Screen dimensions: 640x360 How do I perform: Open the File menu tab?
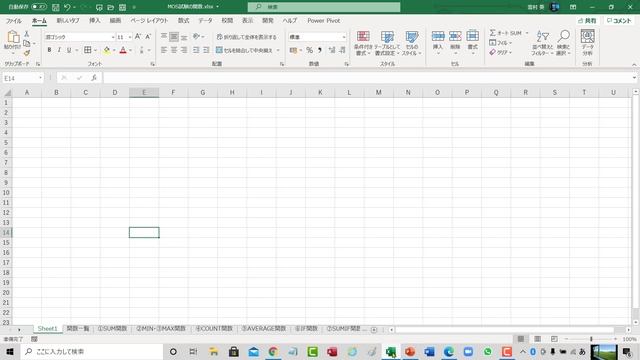tap(13, 21)
